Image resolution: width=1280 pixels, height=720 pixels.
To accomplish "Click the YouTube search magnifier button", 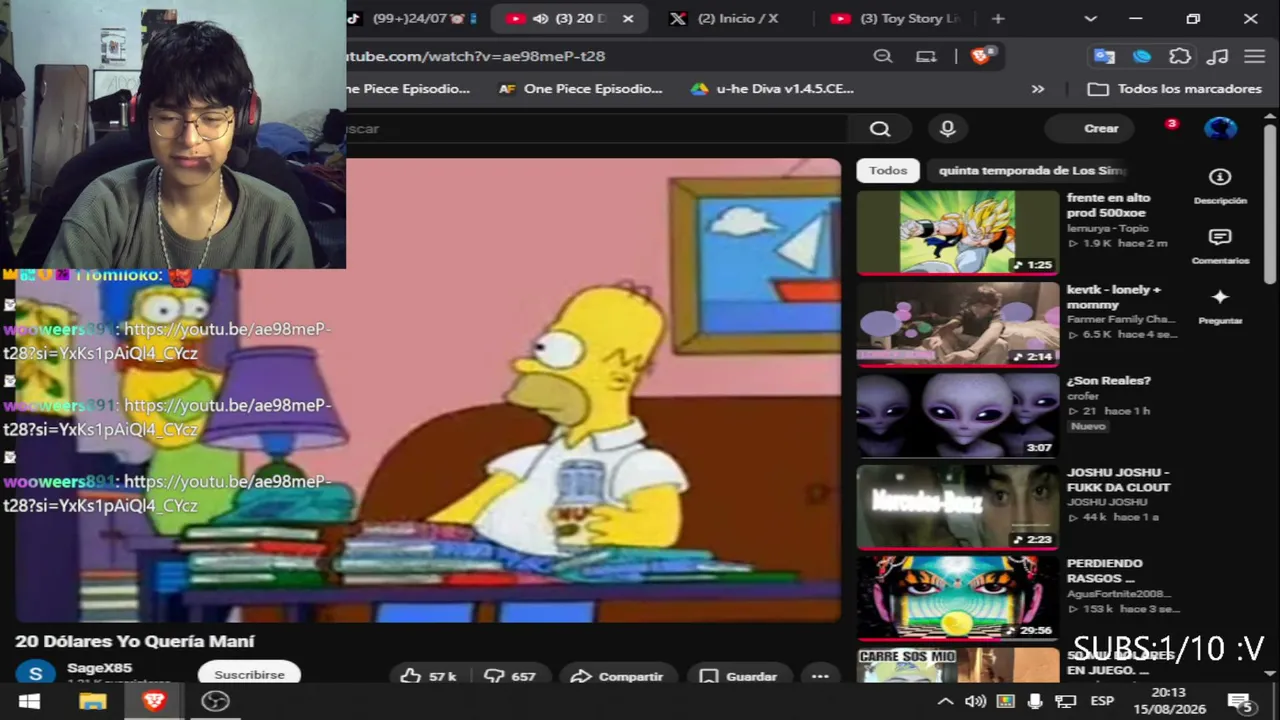I will click(x=880, y=128).
